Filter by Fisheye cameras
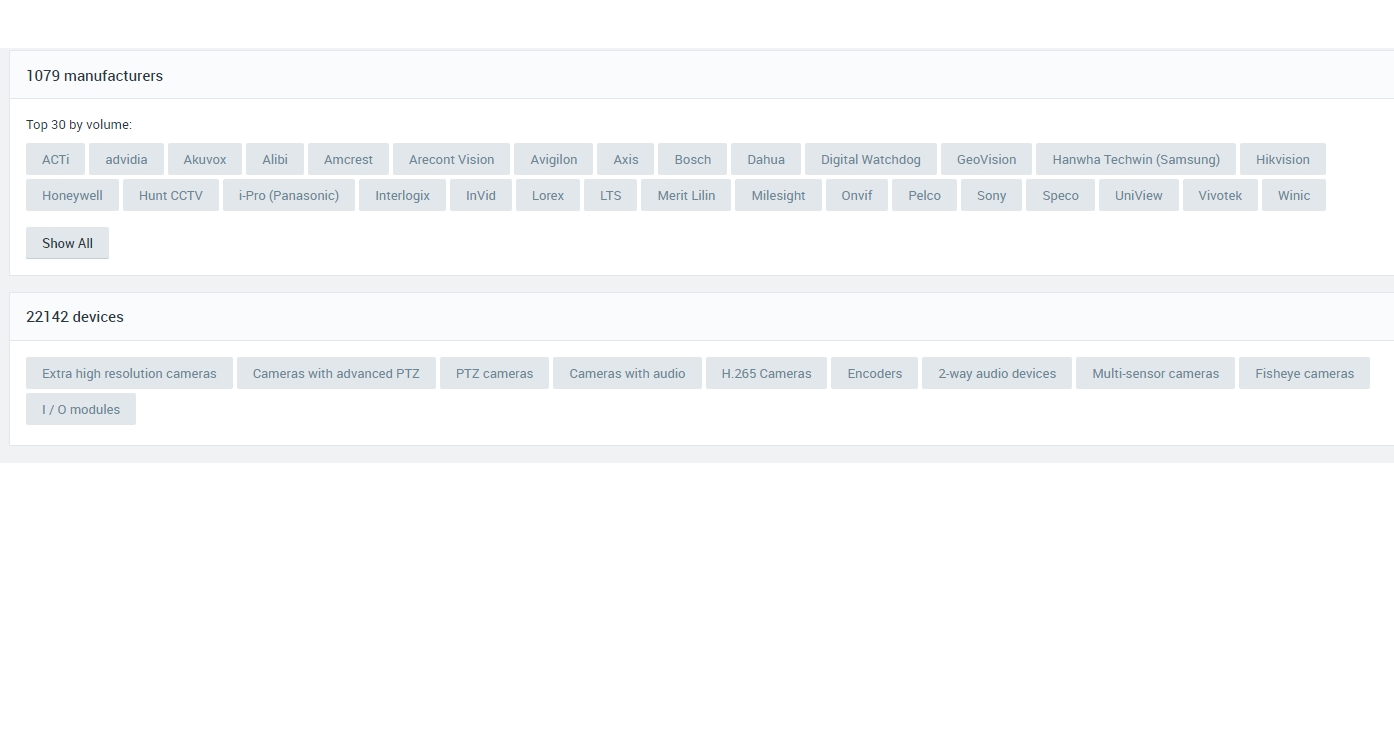This screenshot has width=1394, height=749. tap(1304, 373)
